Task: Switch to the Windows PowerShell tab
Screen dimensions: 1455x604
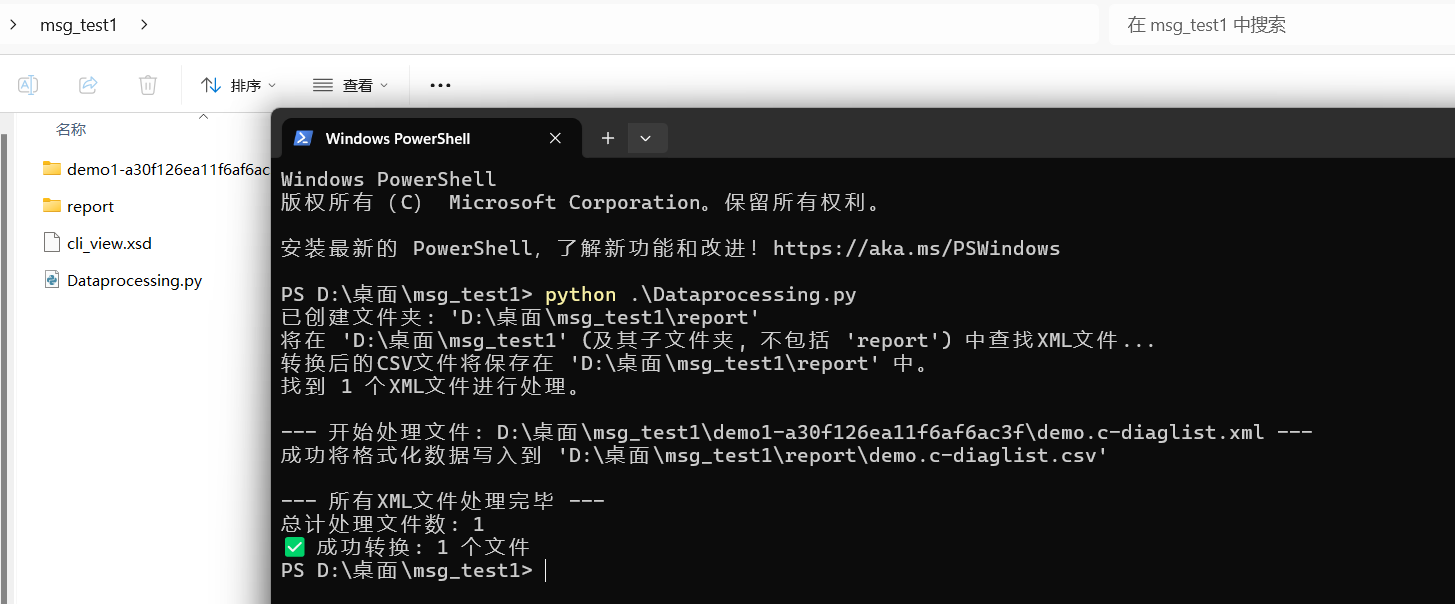Action: pos(431,139)
